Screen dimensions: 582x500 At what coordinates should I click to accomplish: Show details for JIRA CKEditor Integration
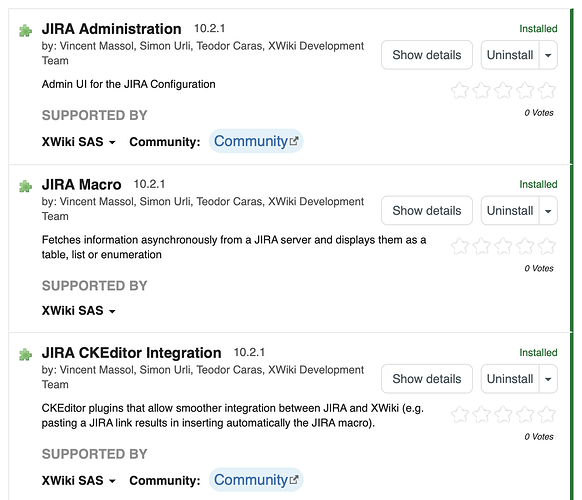point(426,379)
